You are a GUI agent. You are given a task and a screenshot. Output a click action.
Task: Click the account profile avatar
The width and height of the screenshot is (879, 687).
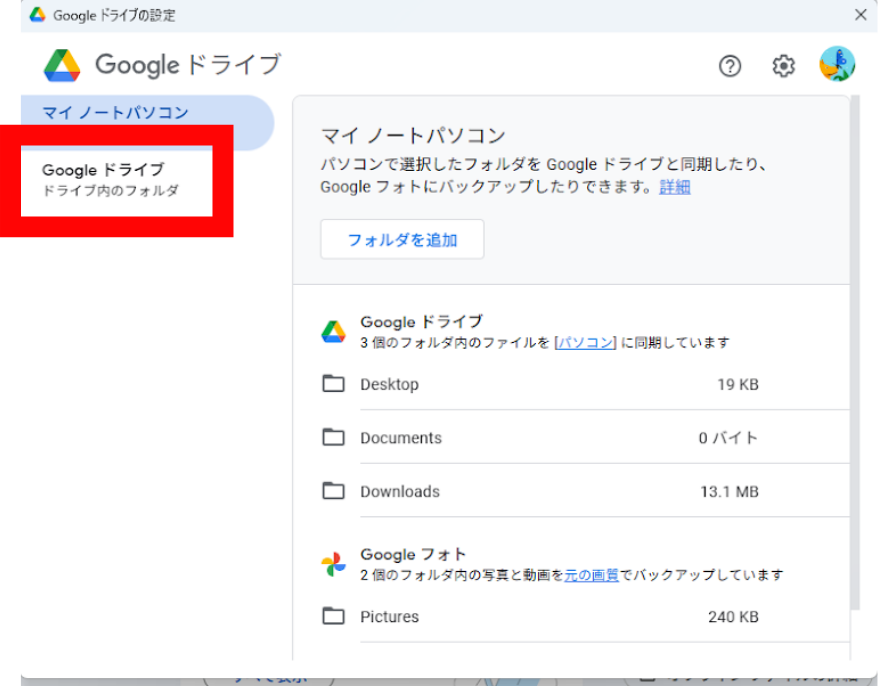coord(837,64)
